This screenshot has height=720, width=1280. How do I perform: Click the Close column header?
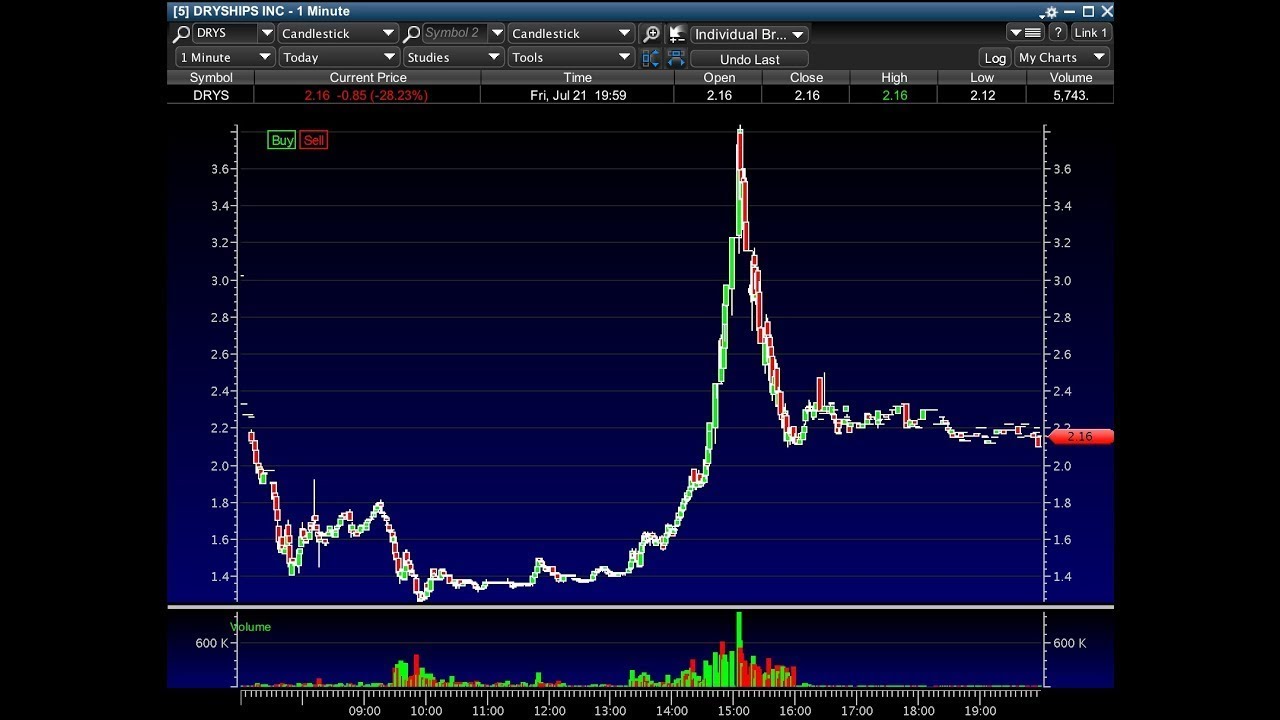coord(806,77)
